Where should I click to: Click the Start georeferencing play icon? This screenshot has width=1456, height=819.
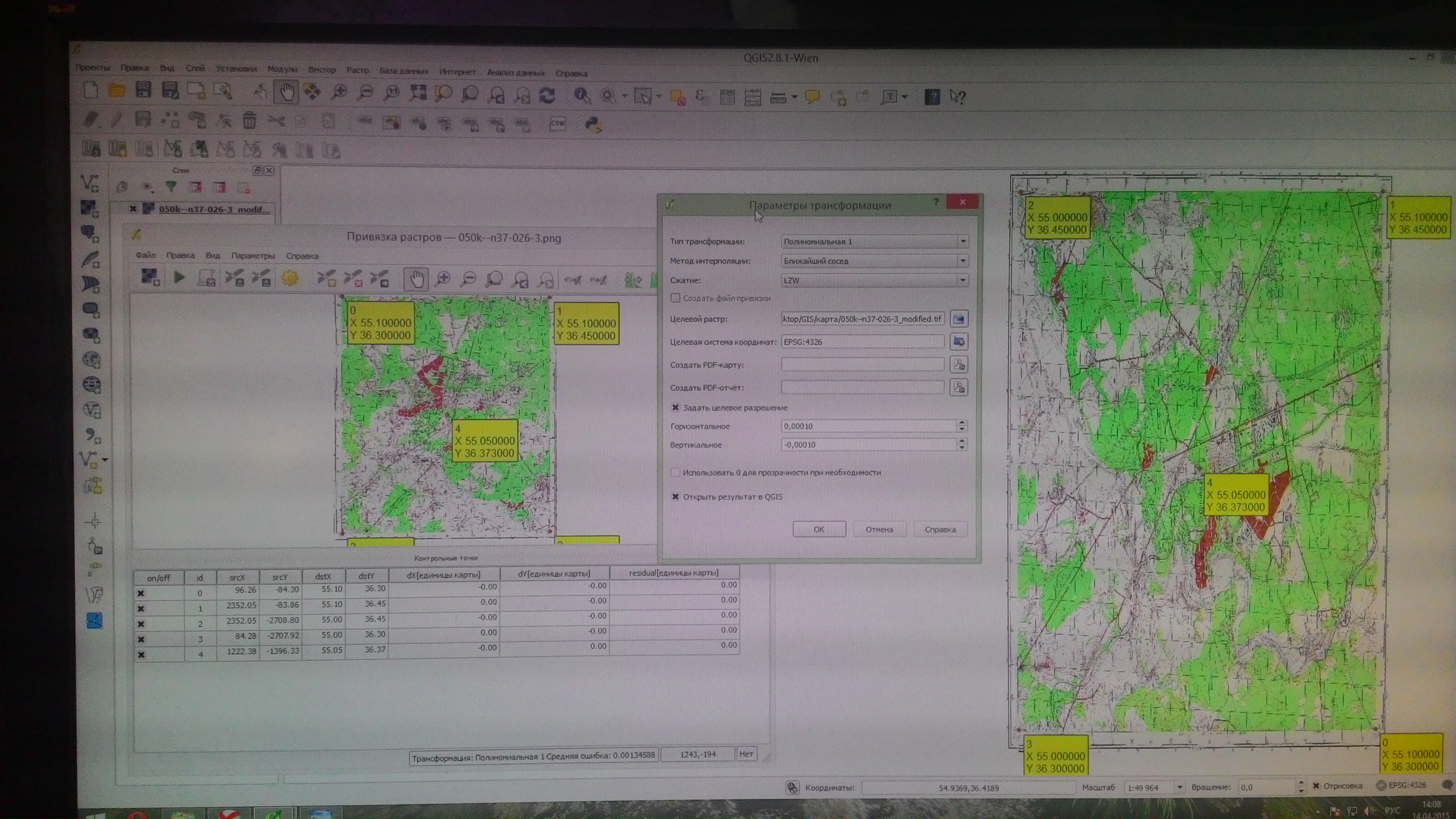(x=179, y=277)
